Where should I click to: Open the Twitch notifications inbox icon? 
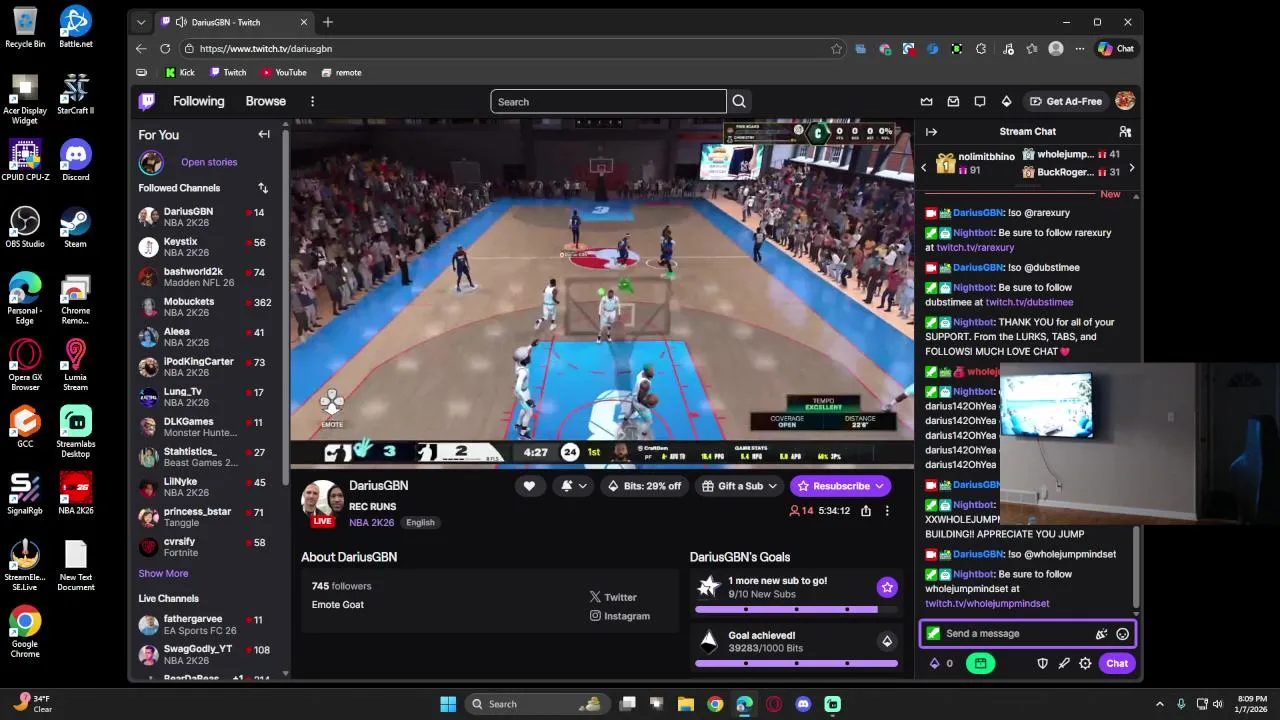click(x=953, y=101)
